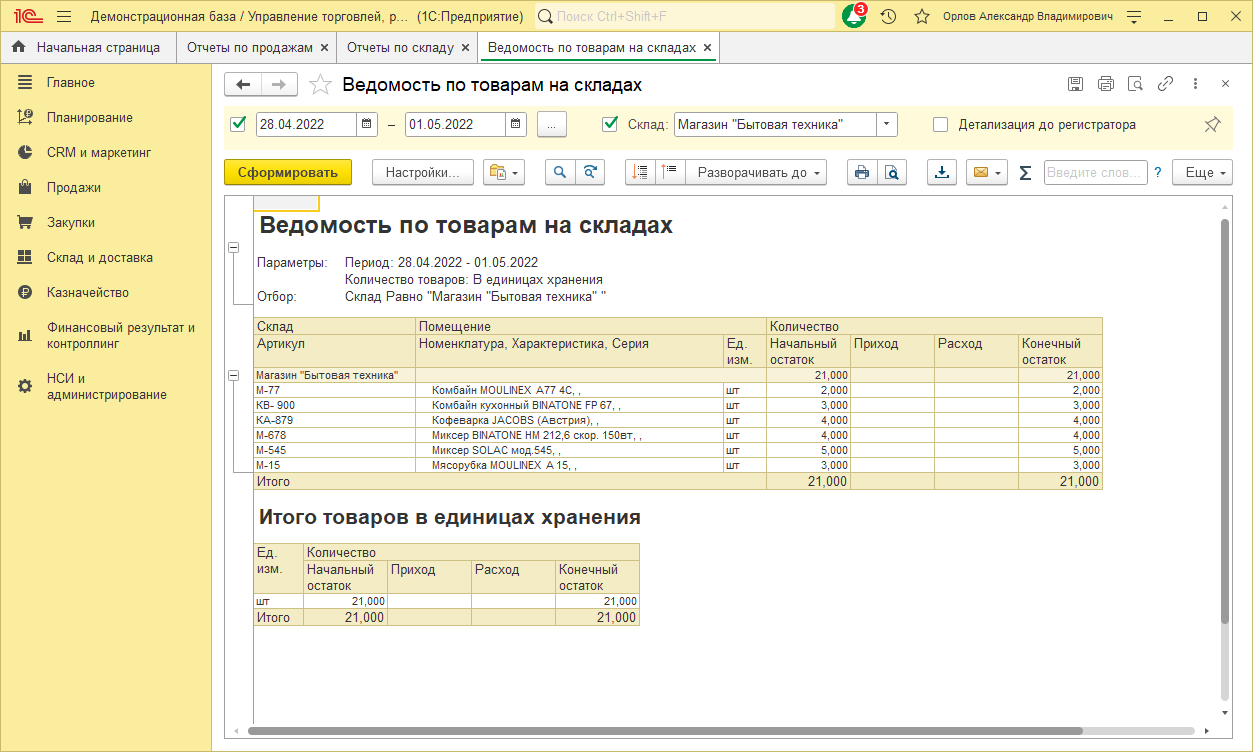The image size is (1253, 752).
Task: Open the Настройки... button
Action: (422, 172)
